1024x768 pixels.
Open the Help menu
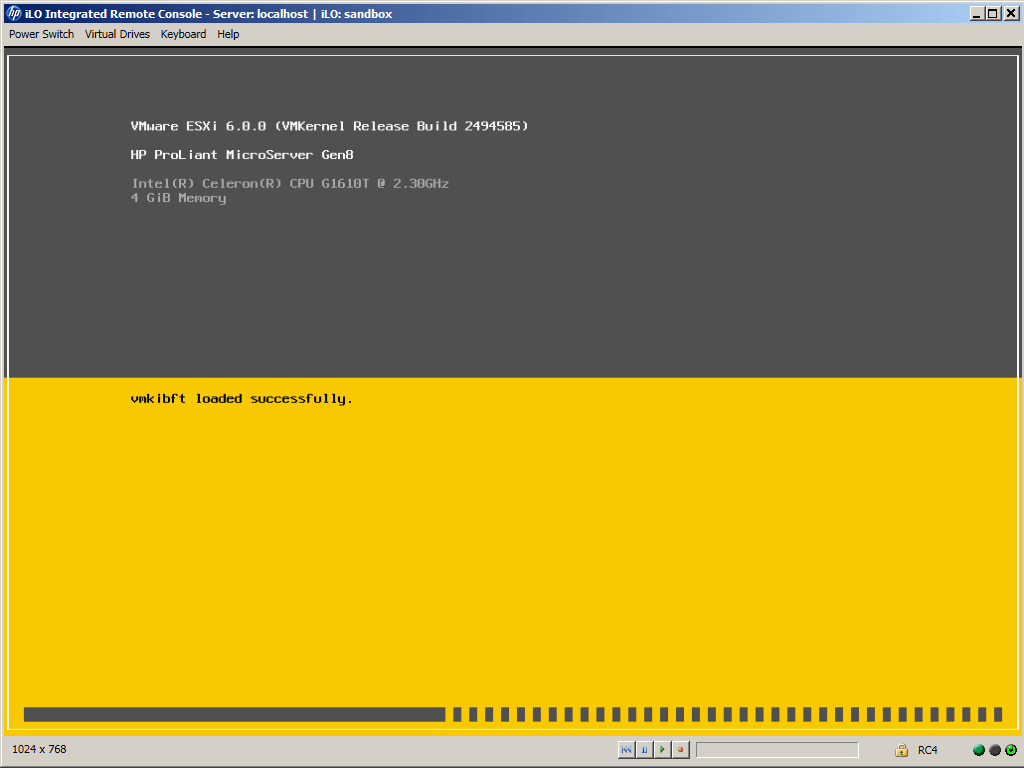228,34
